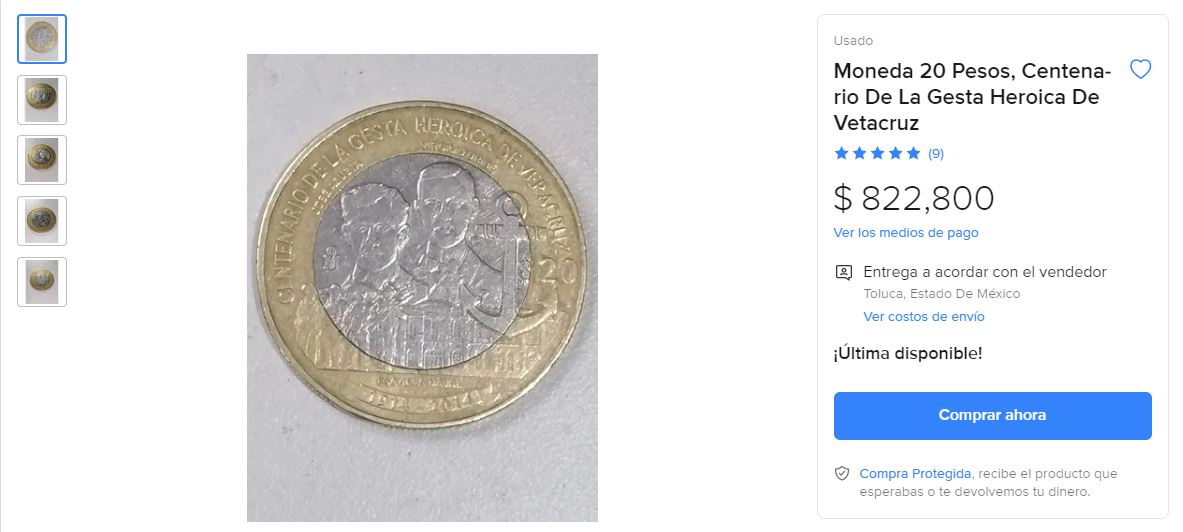This screenshot has width=1183, height=532.
Task: Click the main coin product image
Action: click(x=422, y=287)
